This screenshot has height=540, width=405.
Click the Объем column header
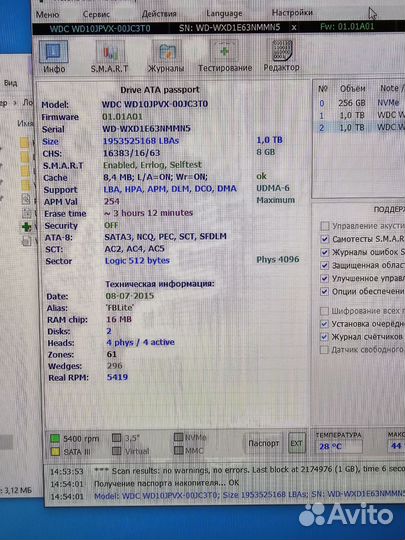[352, 89]
